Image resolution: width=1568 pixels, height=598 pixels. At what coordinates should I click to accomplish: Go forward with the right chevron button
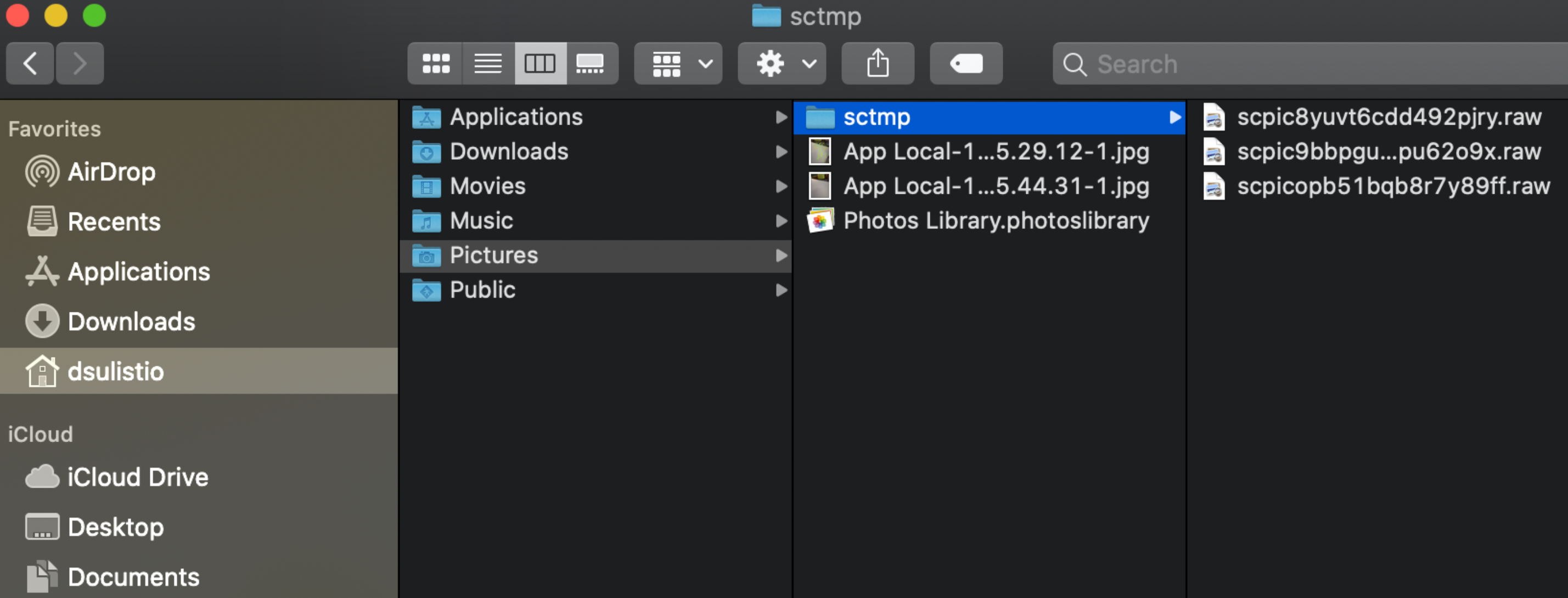(x=80, y=63)
